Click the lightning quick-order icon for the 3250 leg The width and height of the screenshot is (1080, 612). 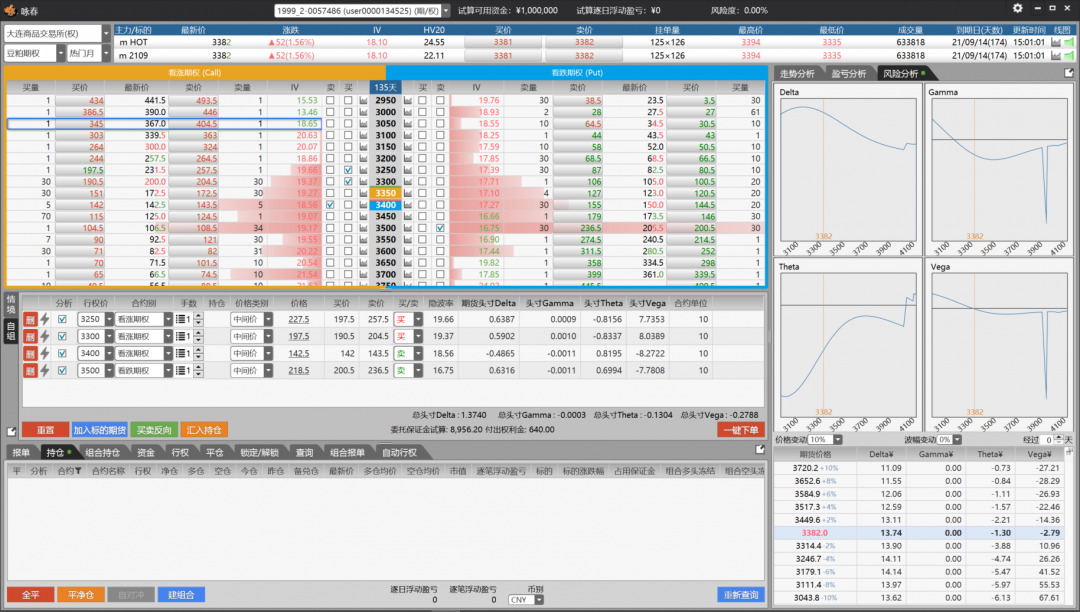[45, 319]
